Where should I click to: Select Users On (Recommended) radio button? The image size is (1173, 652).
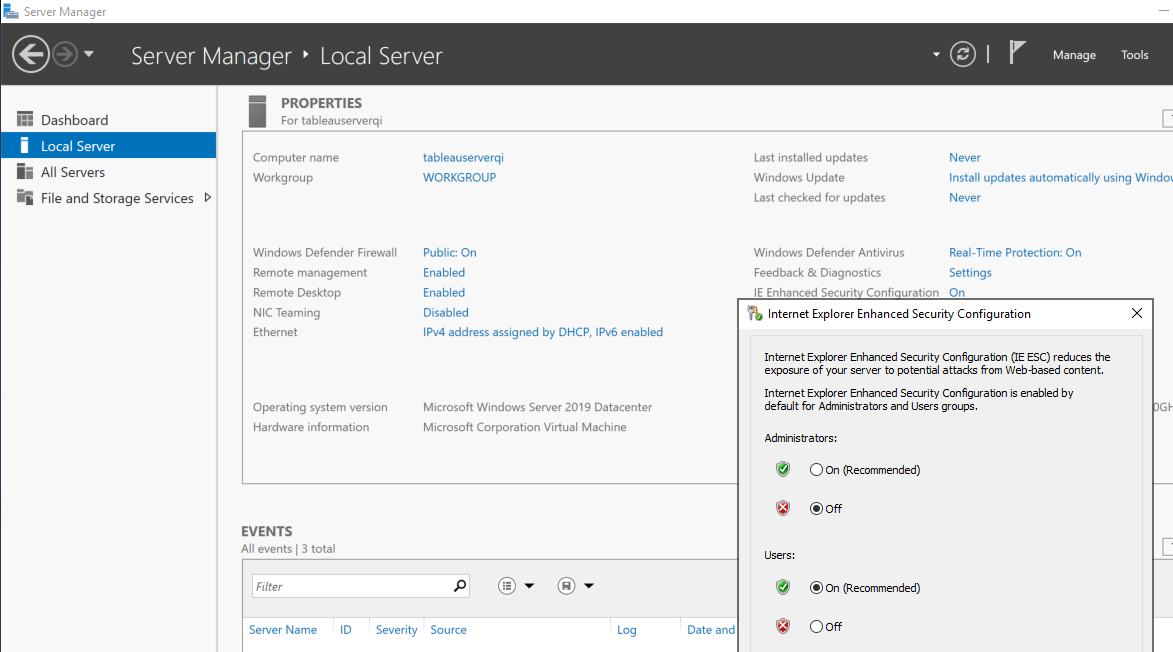point(816,588)
